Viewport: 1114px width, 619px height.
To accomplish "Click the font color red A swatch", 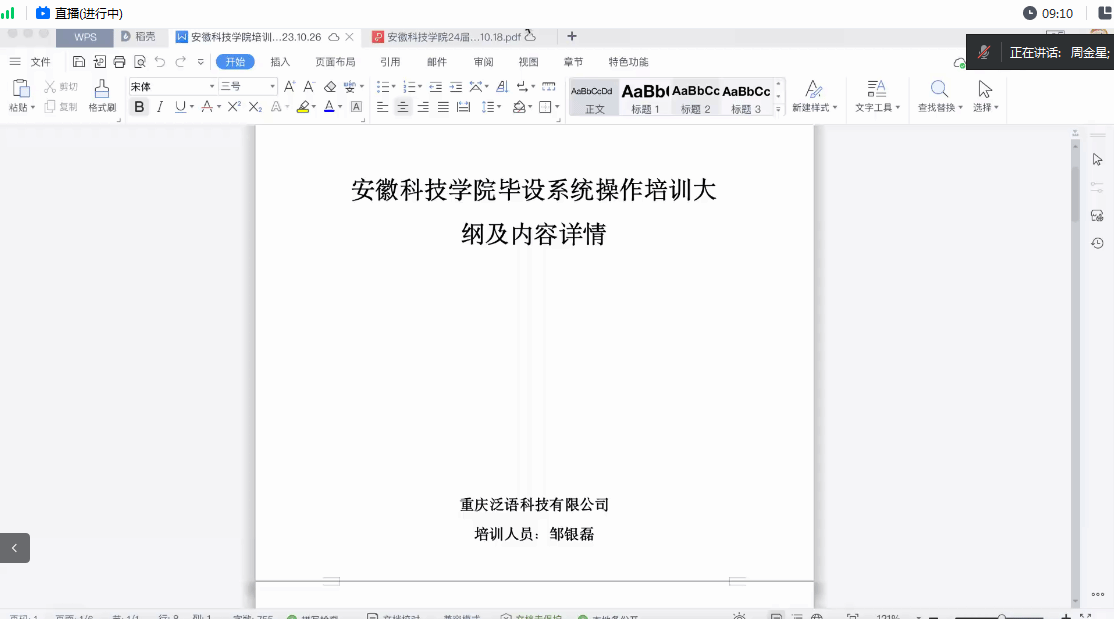I will click(328, 107).
